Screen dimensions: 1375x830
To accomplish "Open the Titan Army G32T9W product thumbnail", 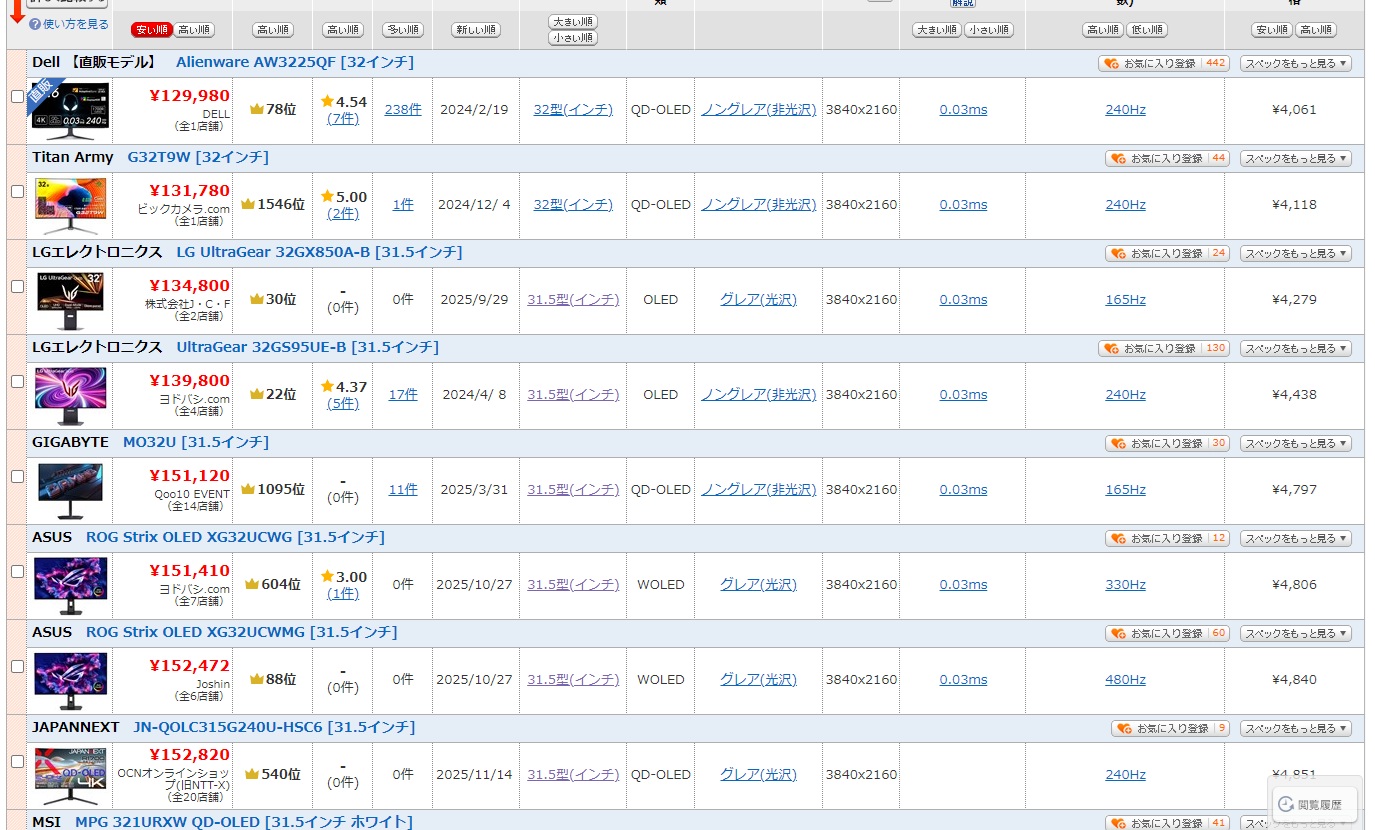I will 70,205.
